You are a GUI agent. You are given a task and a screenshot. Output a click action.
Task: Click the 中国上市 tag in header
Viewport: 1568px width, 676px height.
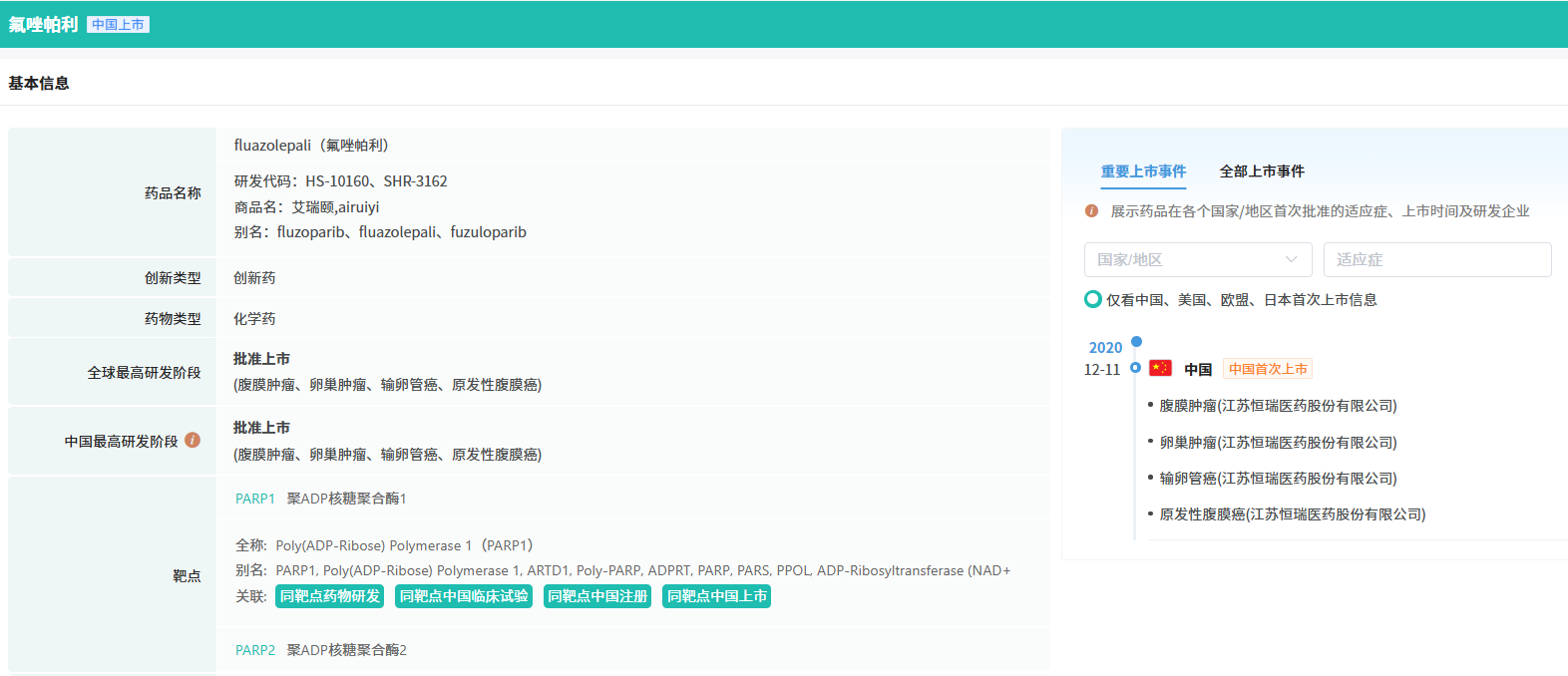tap(118, 25)
